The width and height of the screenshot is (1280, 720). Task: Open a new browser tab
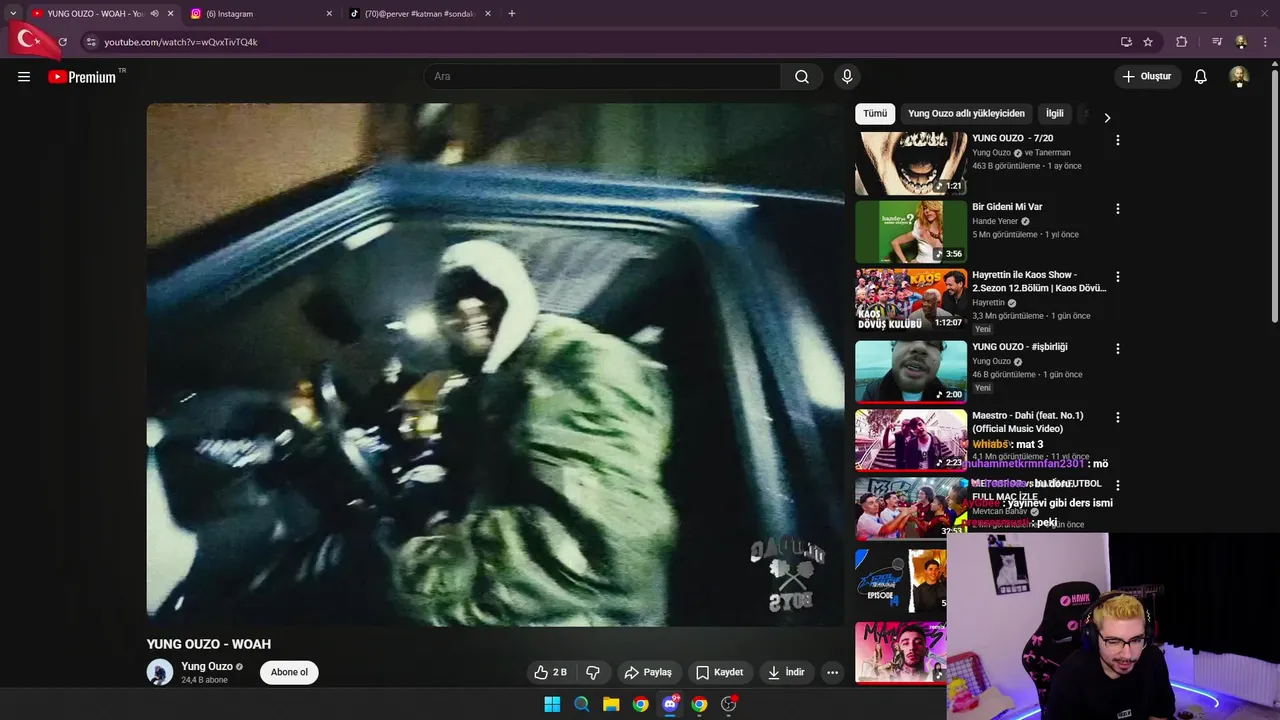tap(512, 14)
